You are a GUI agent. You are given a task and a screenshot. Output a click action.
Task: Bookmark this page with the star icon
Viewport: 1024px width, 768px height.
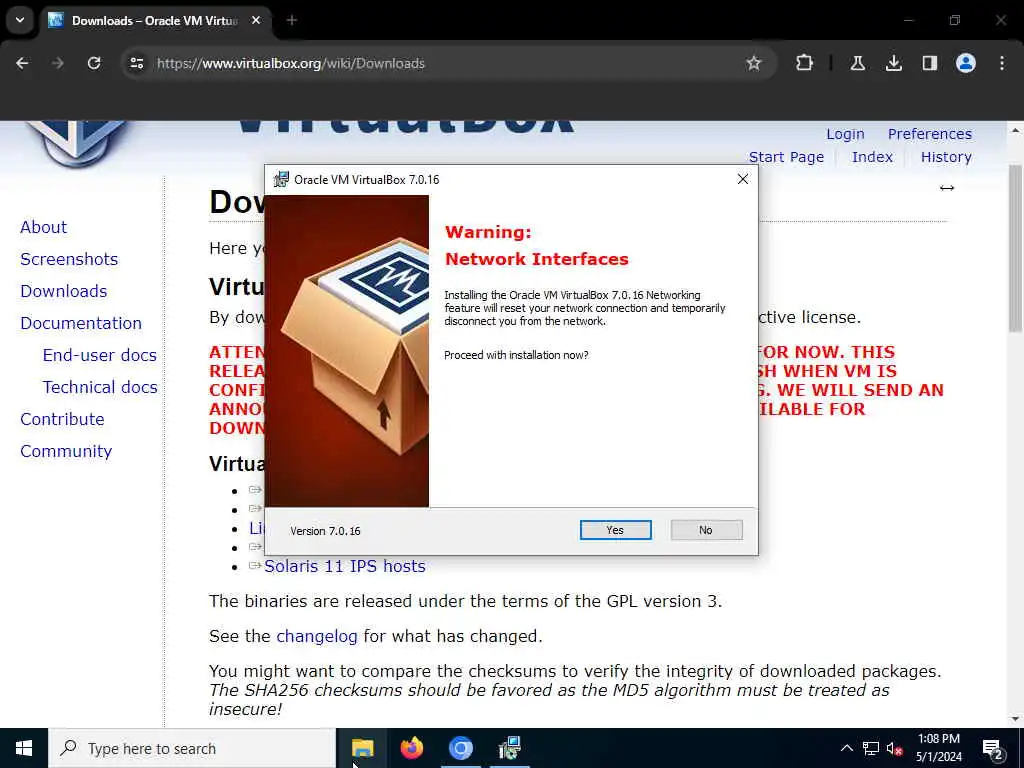(x=754, y=63)
